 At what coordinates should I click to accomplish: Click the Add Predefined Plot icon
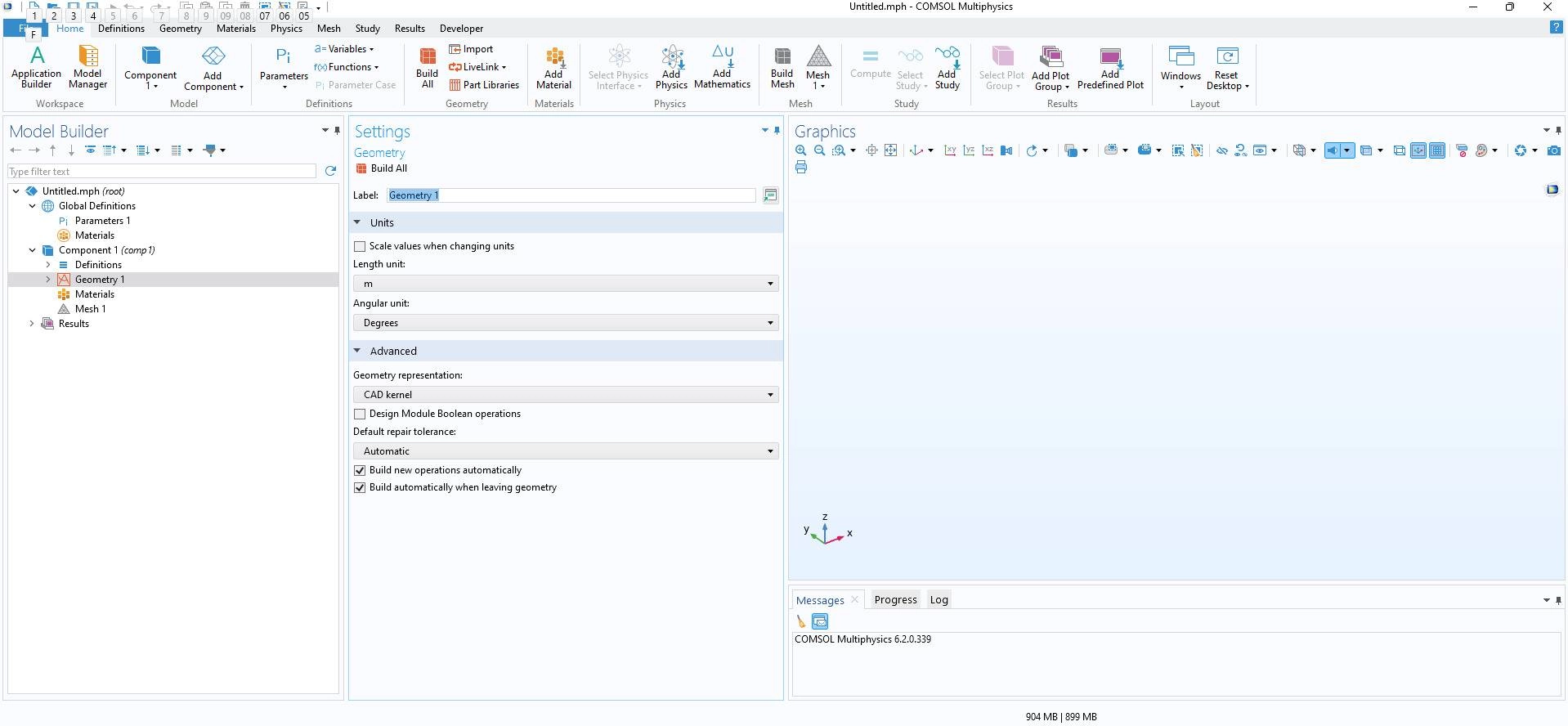1110,67
